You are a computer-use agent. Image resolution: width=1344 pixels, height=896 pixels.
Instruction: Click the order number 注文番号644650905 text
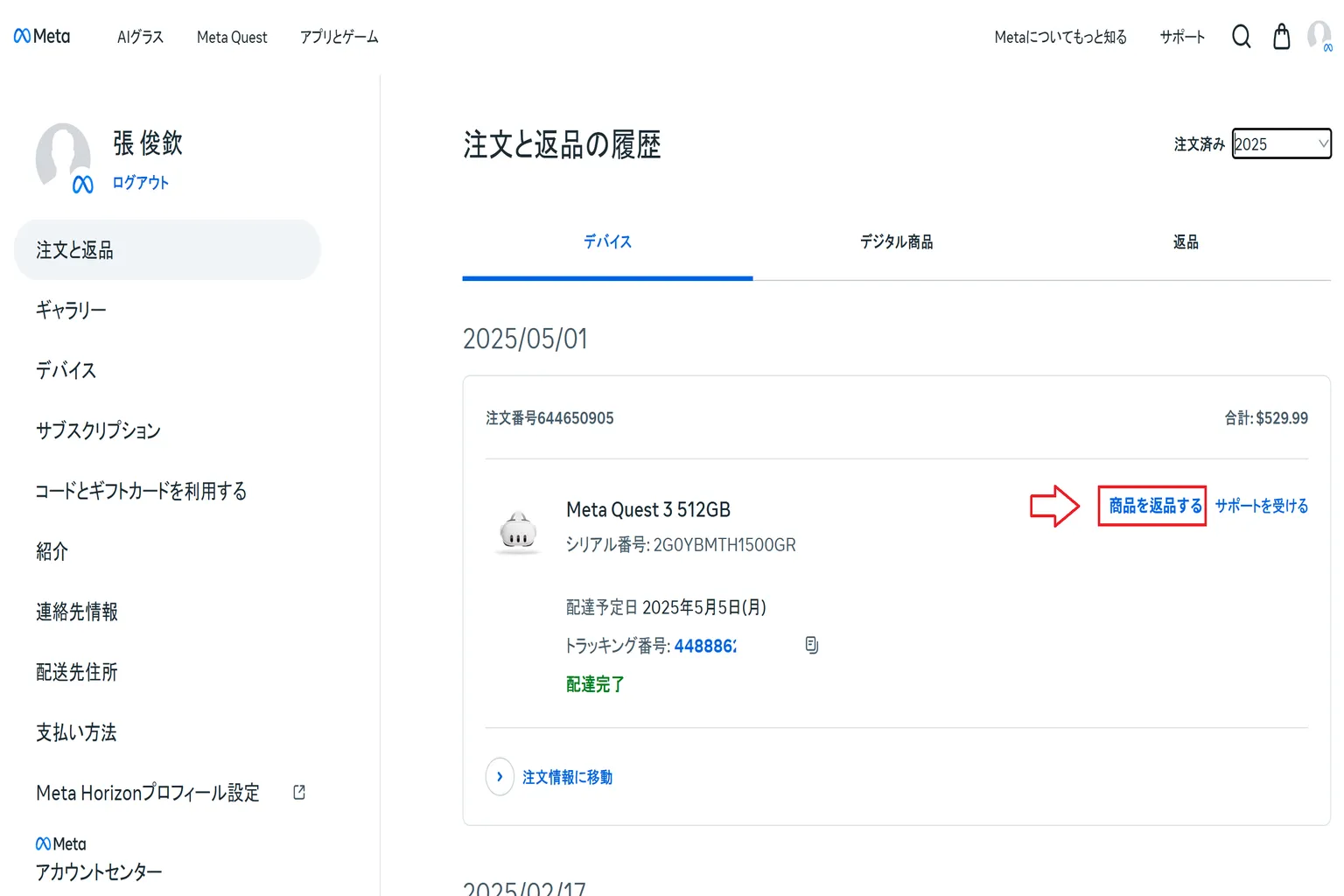[x=549, y=418]
